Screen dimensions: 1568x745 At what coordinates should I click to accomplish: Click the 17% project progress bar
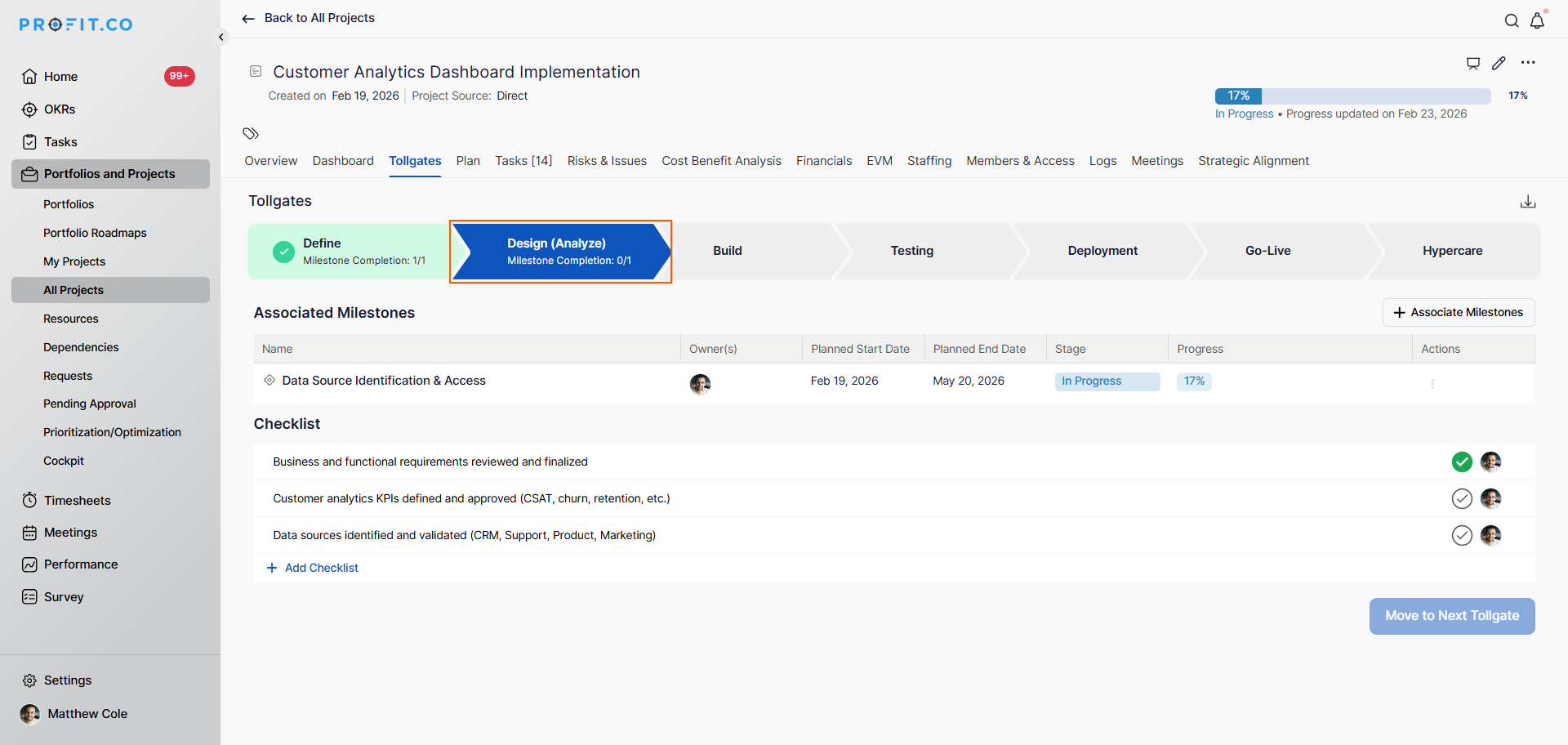pos(1352,96)
